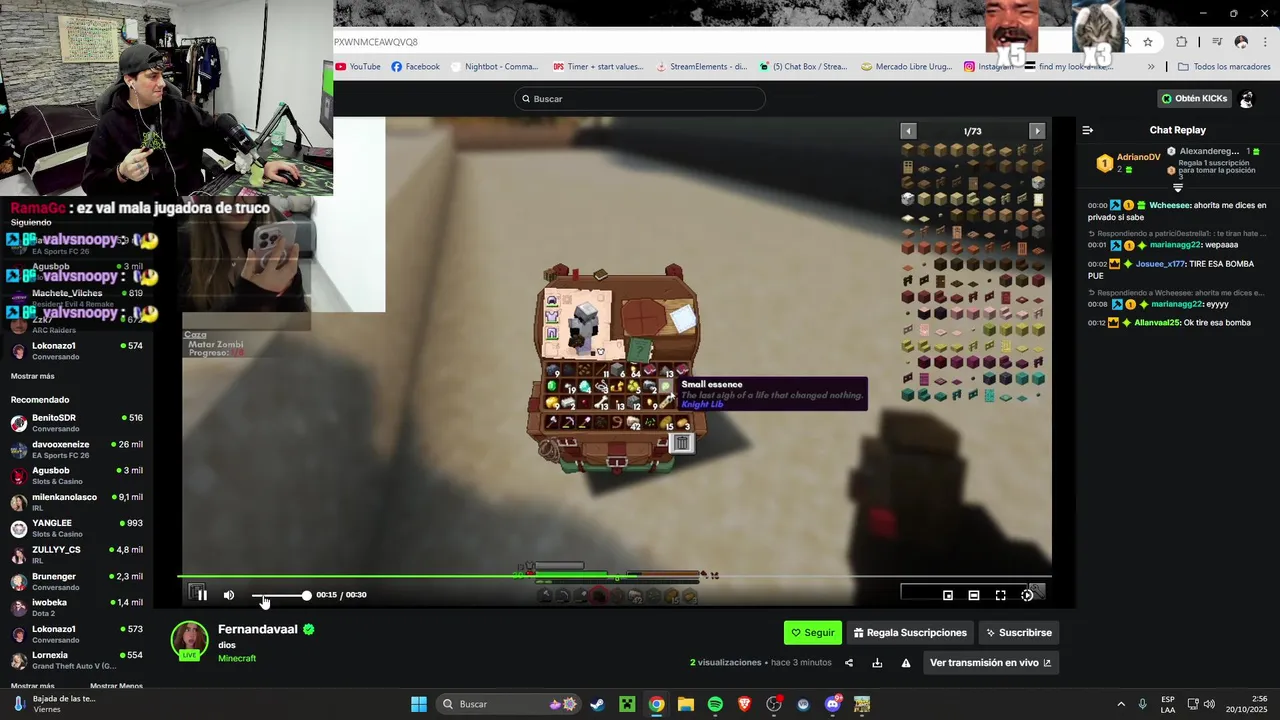Open Facebook bookmark
1280x720 pixels.
pos(415,67)
